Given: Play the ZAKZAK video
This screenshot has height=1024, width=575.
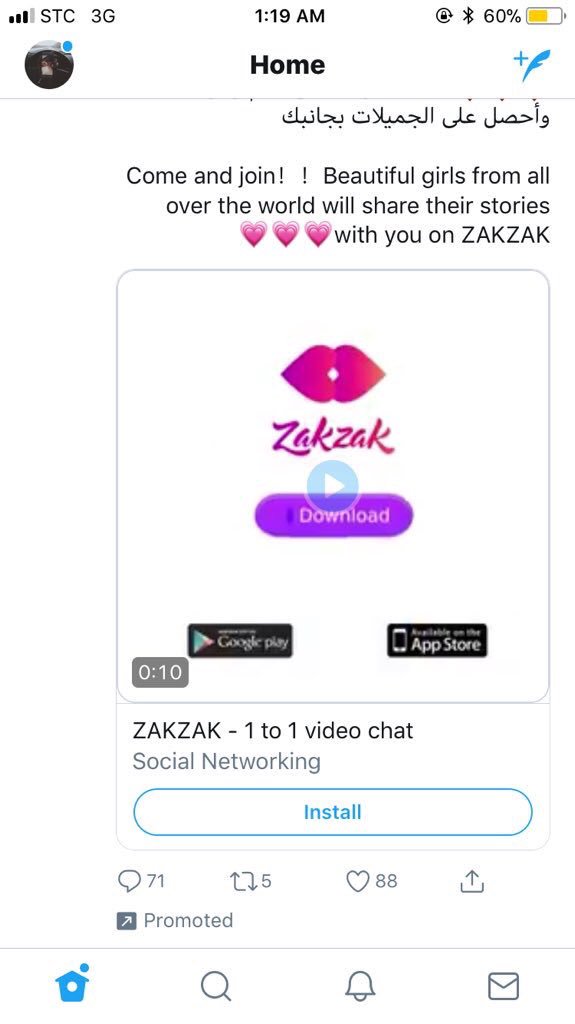Looking at the screenshot, I should coord(333,485).
